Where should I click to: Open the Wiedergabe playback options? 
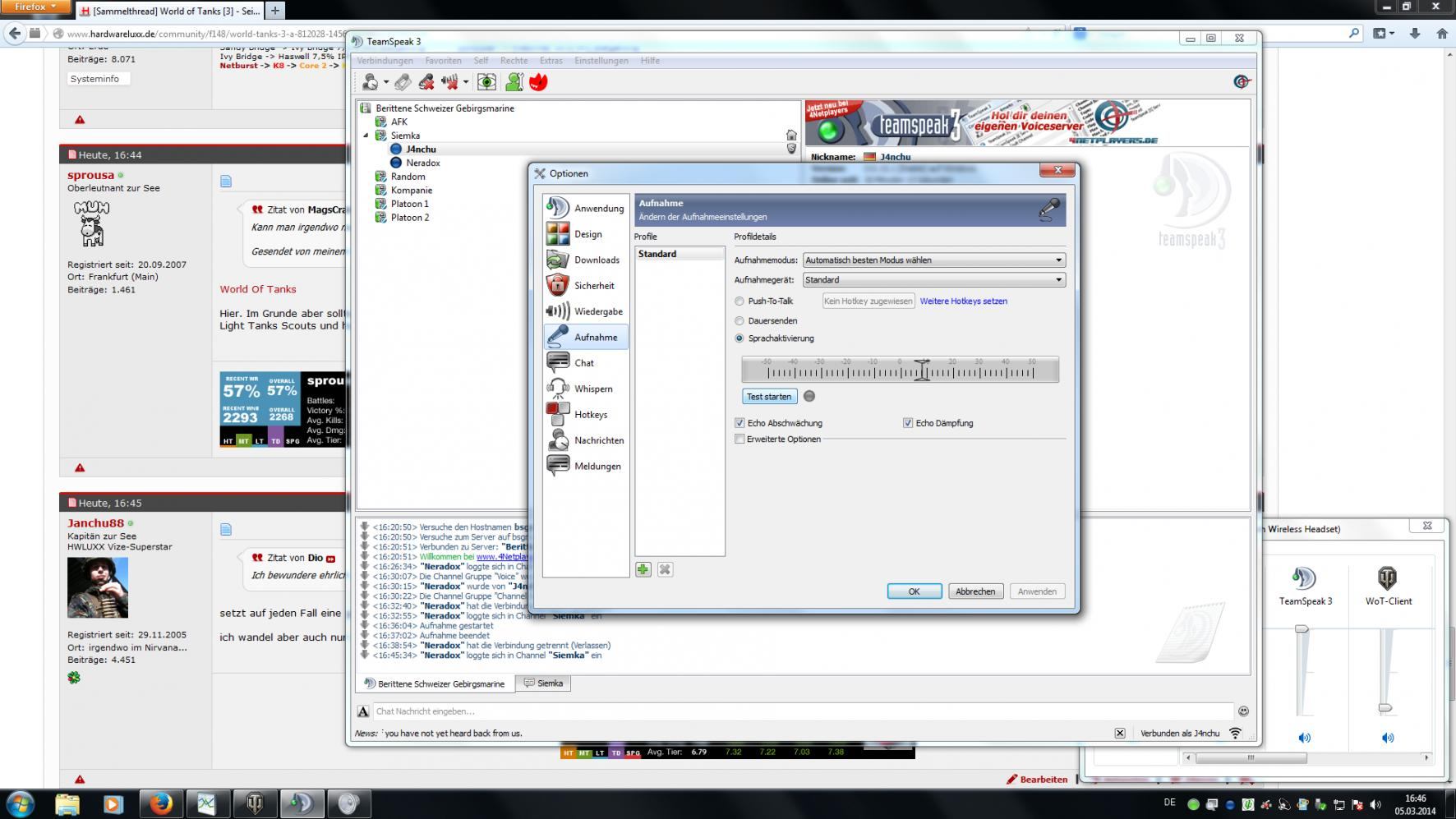click(585, 311)
